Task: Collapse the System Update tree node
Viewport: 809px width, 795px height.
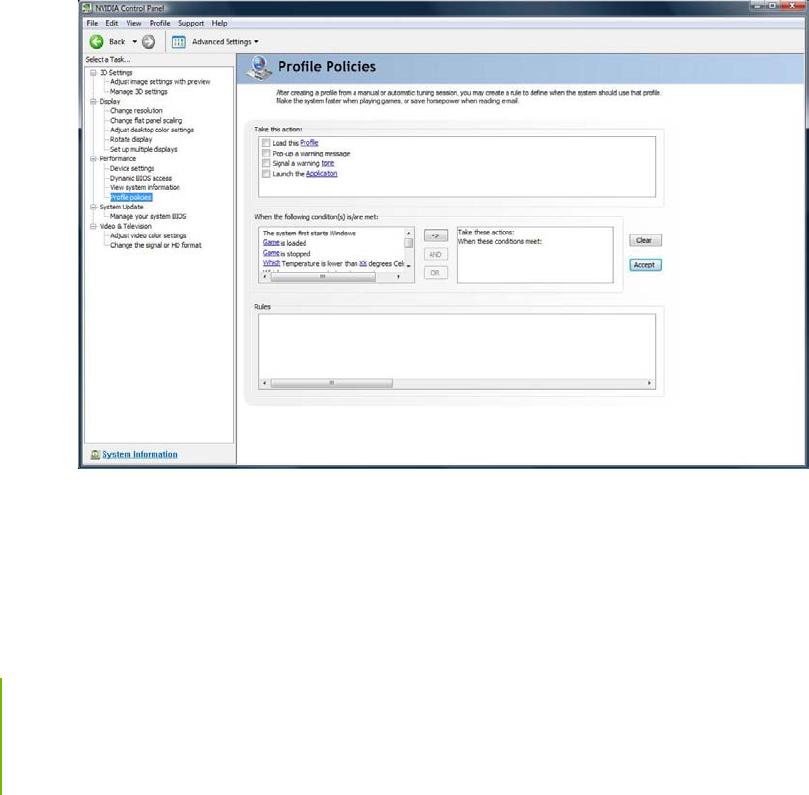Action: point(93,207)
